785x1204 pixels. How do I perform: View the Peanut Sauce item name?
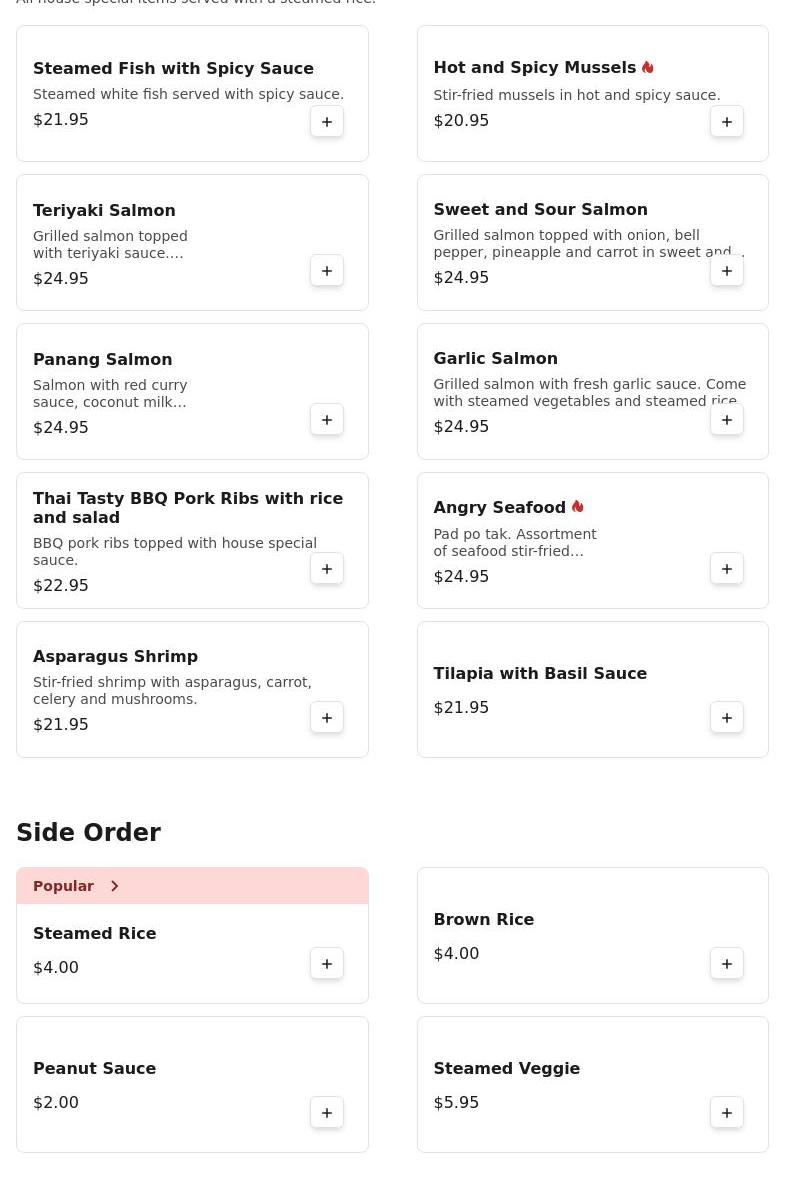94,1068
